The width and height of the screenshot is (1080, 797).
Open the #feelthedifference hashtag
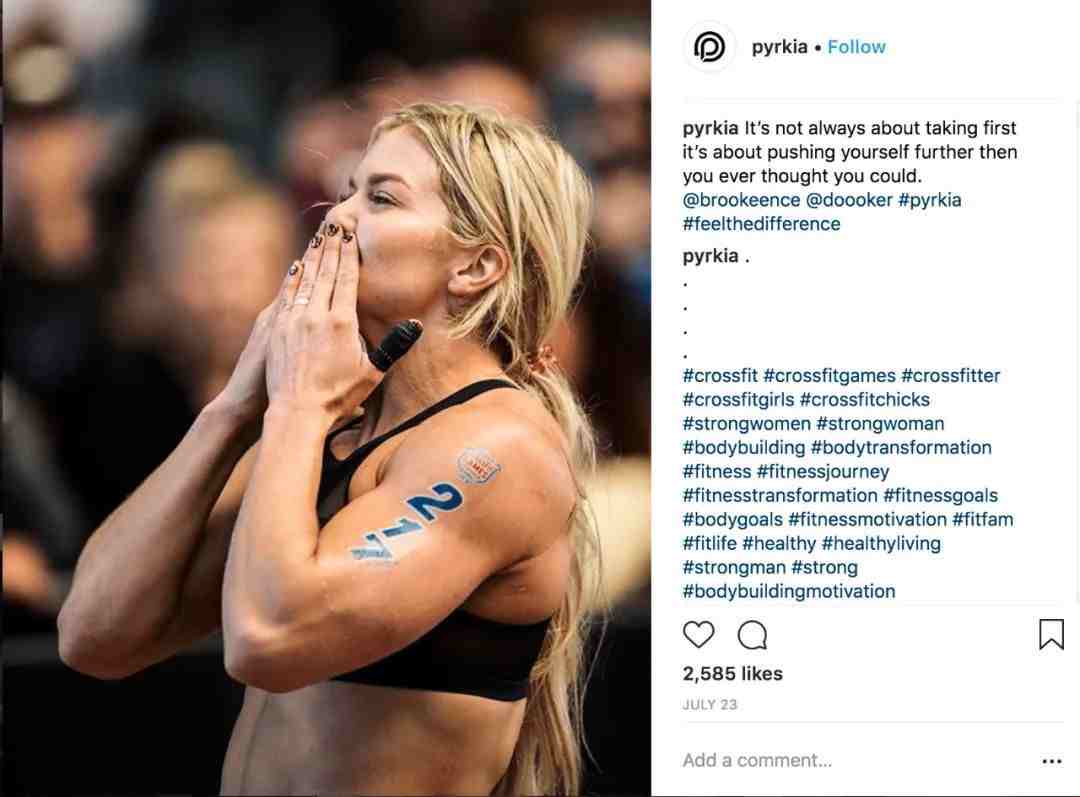click(x=761, y=224)
